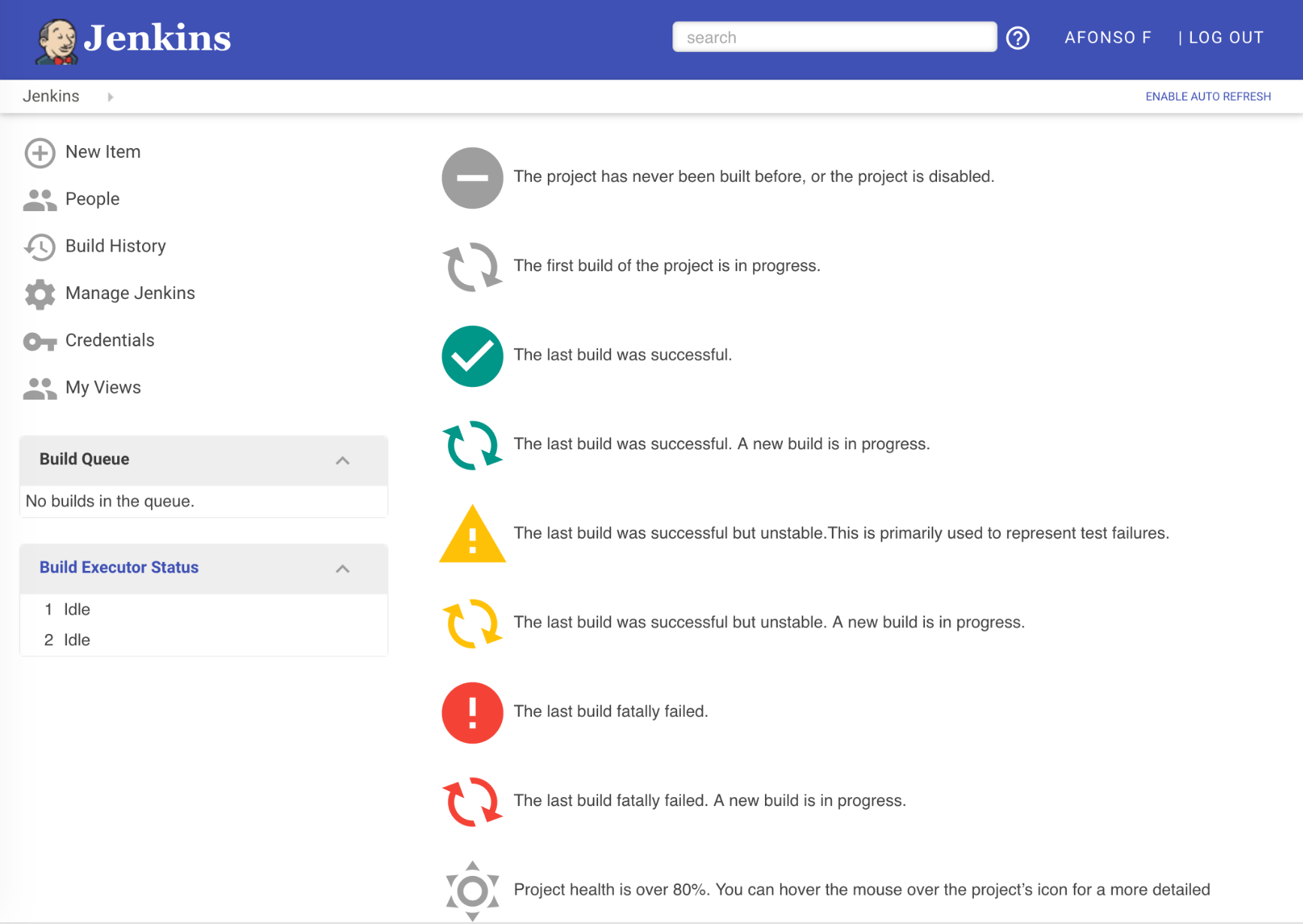
Task: Click the Manage Jenkins gear icon
Action: pyautogui.click(x=40, y=294)
